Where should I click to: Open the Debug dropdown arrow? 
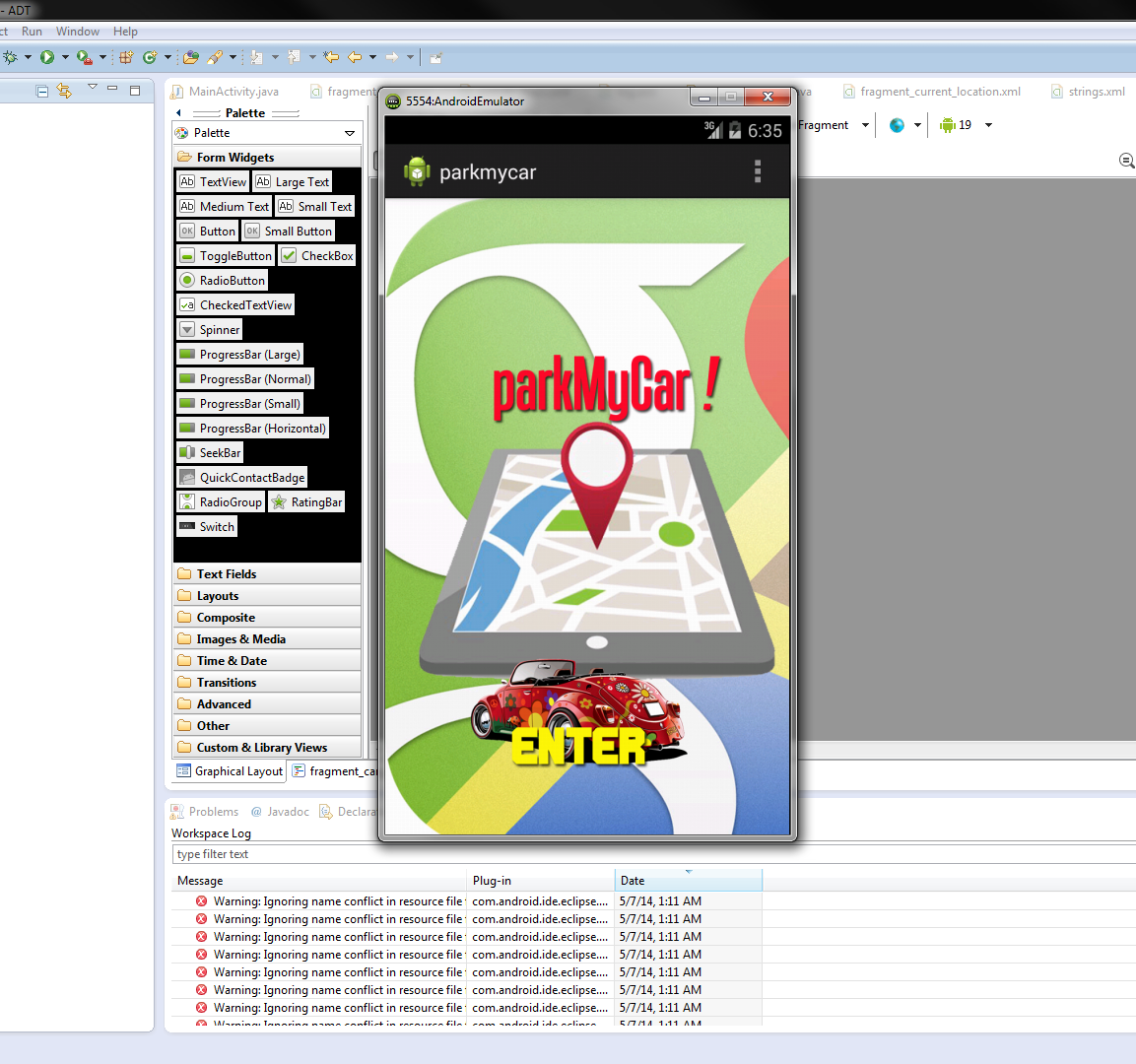29,57
